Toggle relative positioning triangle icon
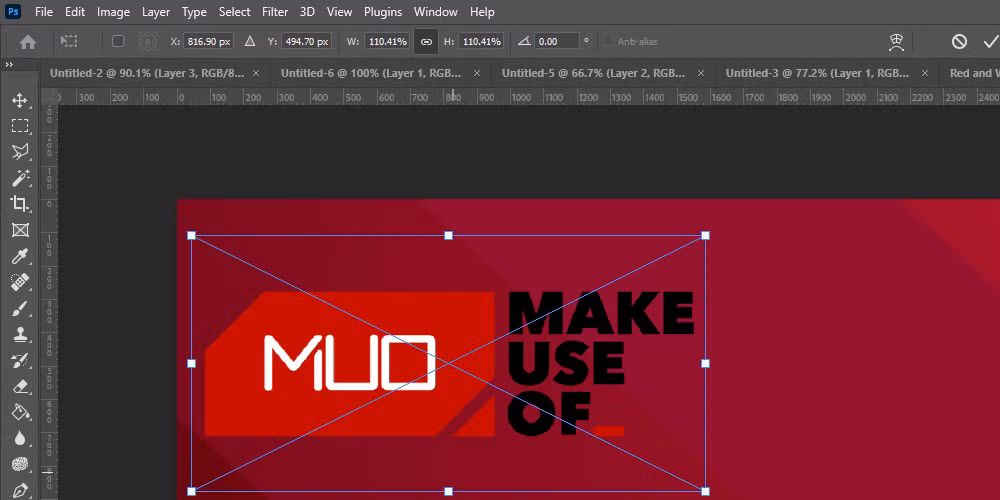 pos(250,41)
